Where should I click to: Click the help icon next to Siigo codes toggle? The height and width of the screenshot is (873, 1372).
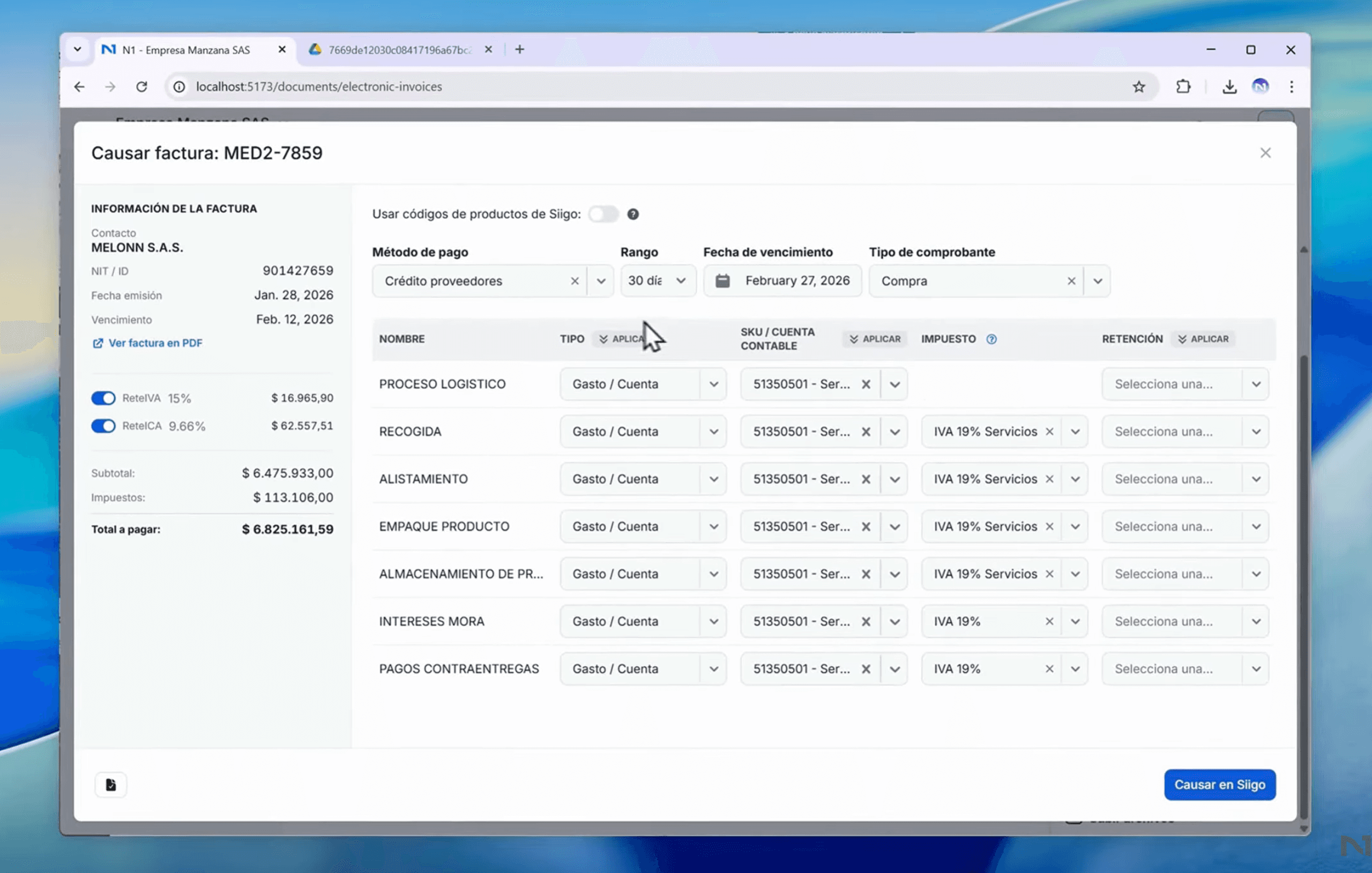pos(632,214)
